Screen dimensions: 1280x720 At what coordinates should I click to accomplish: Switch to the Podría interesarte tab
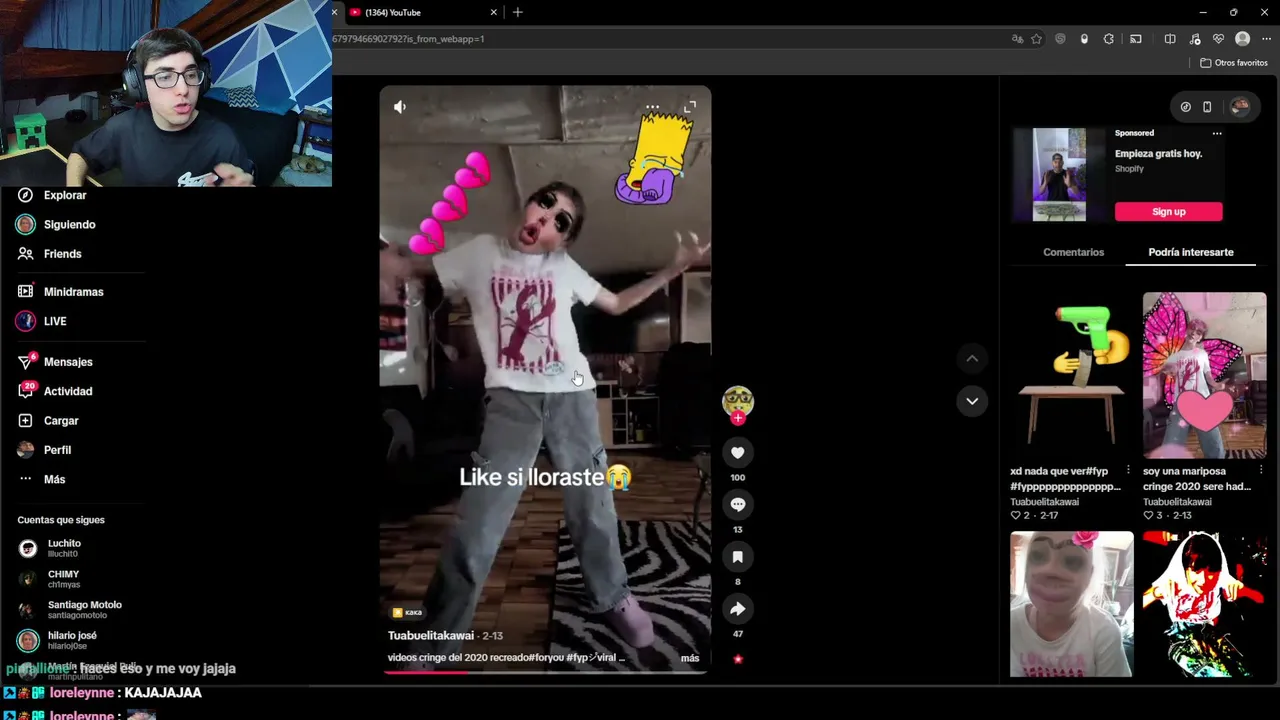pos(1190,252)
